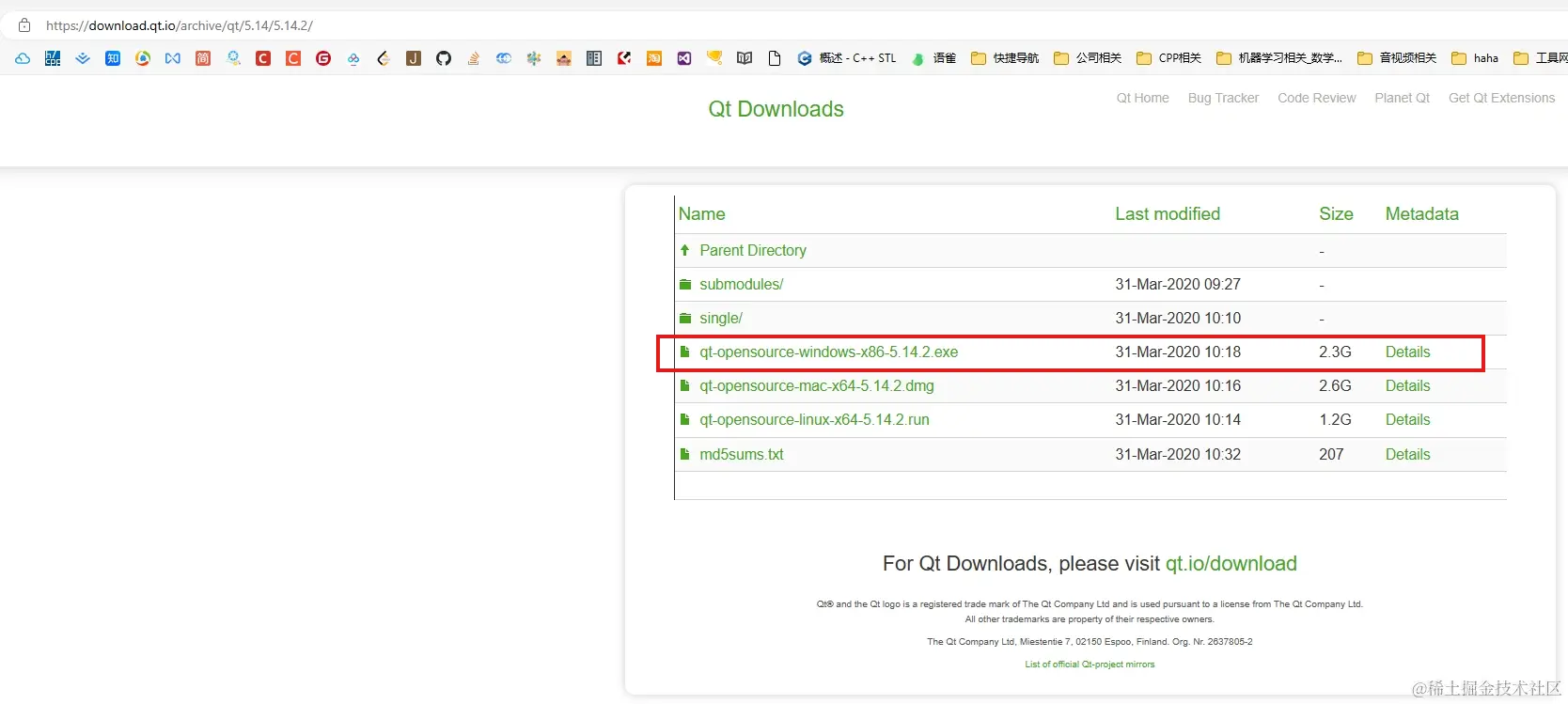Expand the 快捷导航 bookmark folder

point(1005,58)
